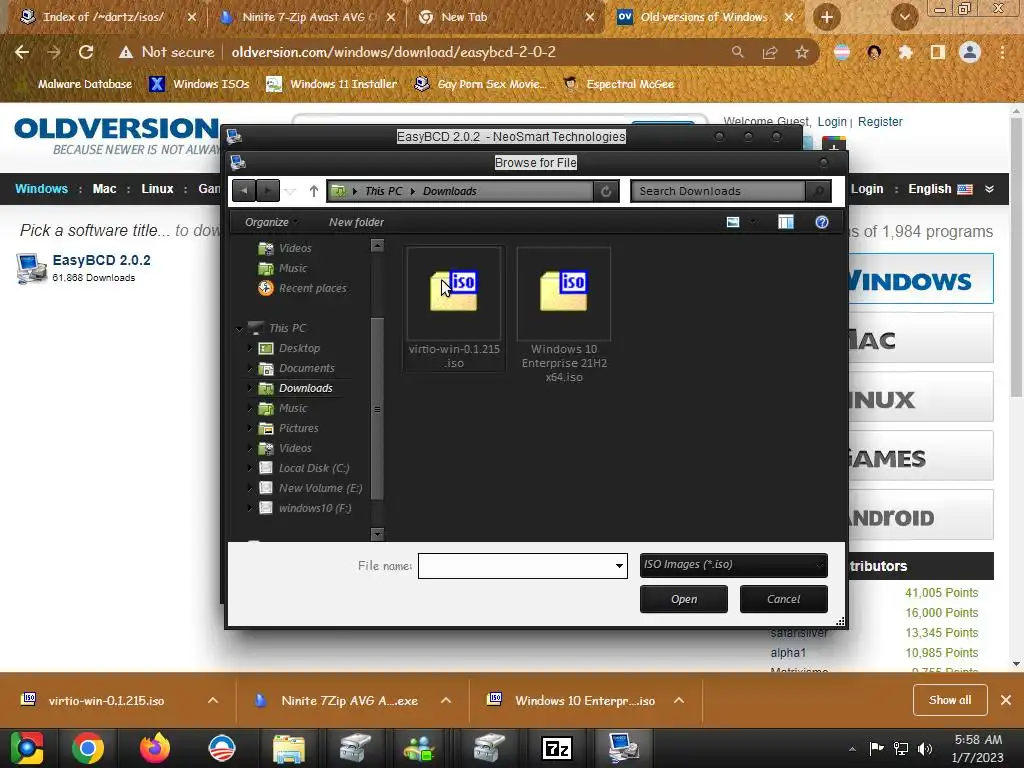Click Register link on OldVersion page
Screen dimensions: 1024x768
(880, 121)
